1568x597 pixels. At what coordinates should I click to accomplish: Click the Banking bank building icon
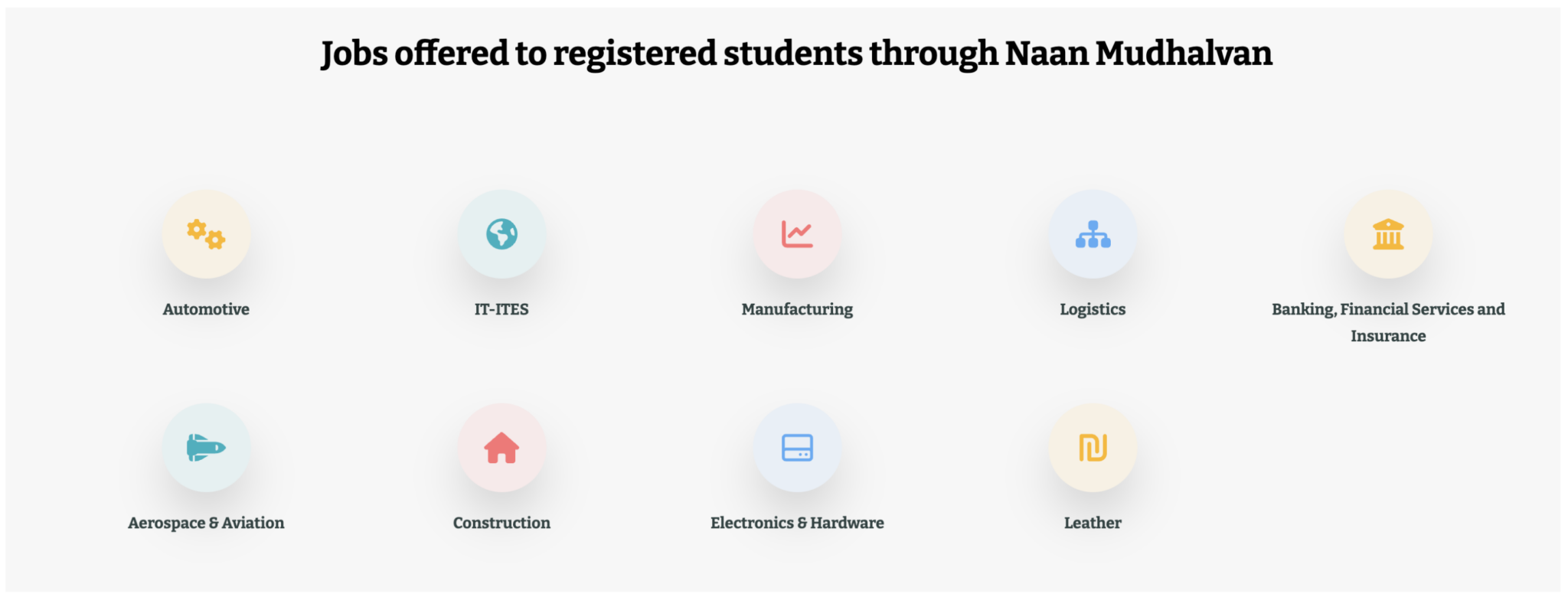pos(1388,233)
